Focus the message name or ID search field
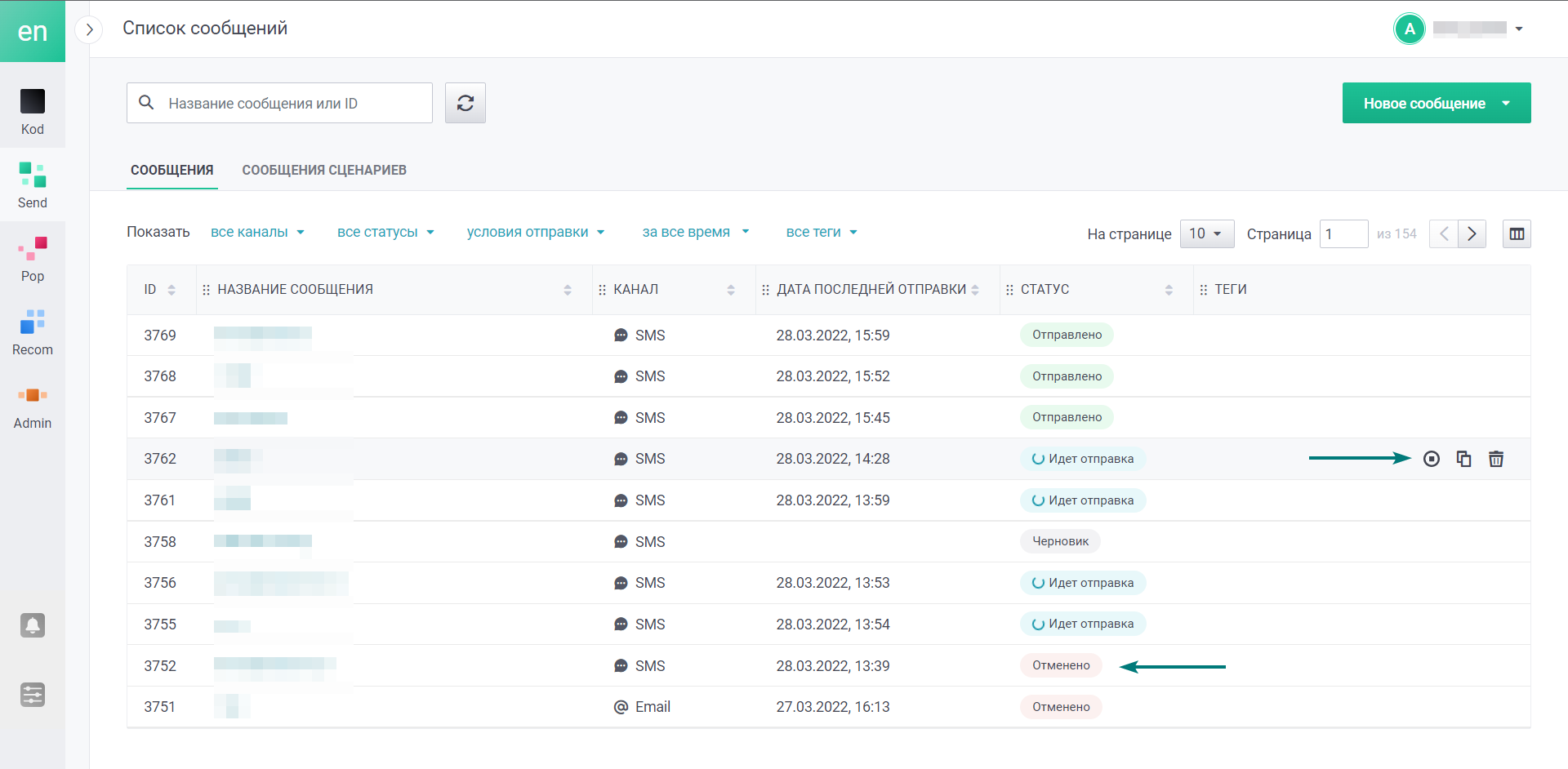This screenshot has width=1568, height=769. tap(279, 103)
